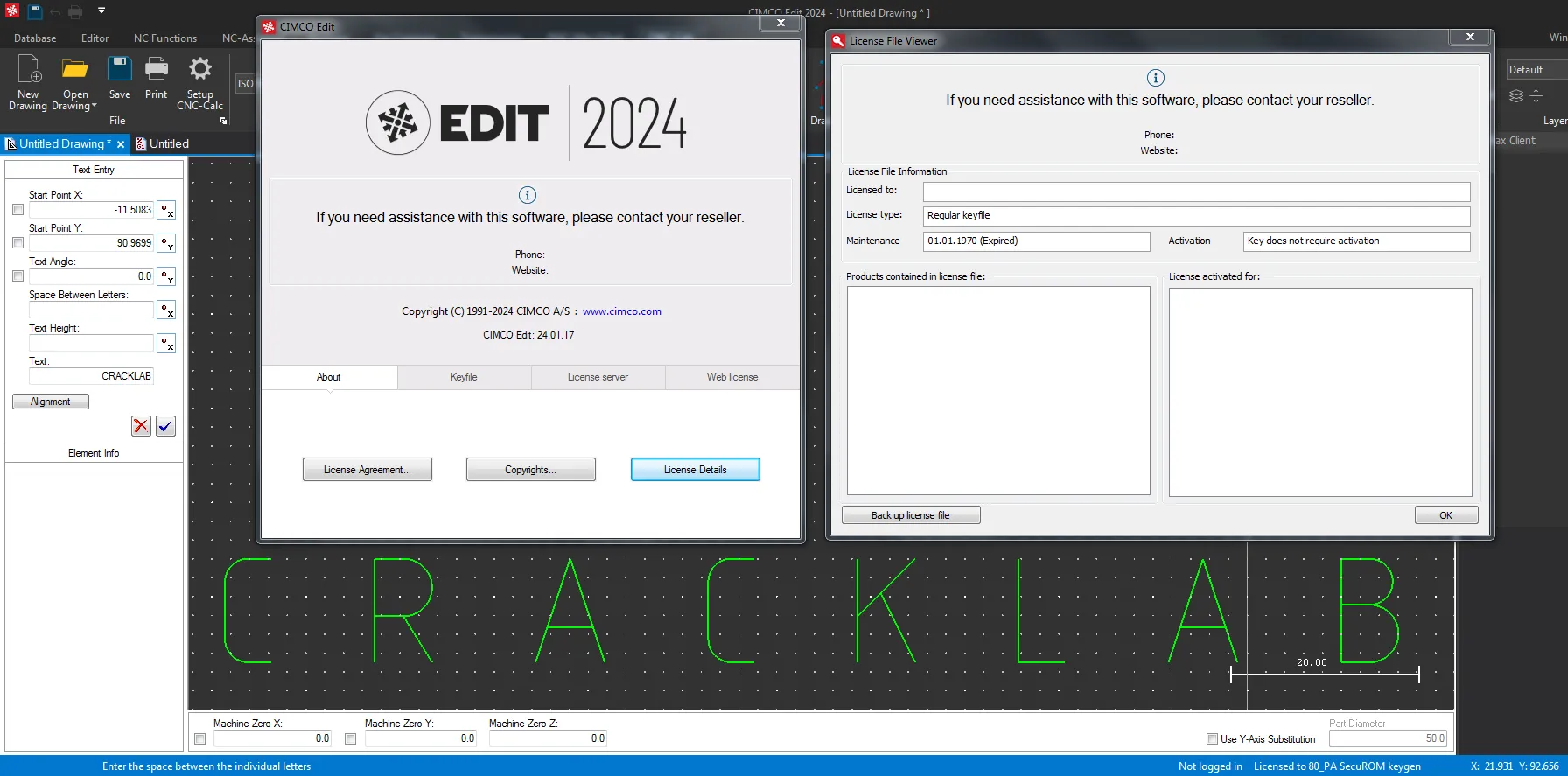Click the Copyrights button

click(x=530, y=470)
